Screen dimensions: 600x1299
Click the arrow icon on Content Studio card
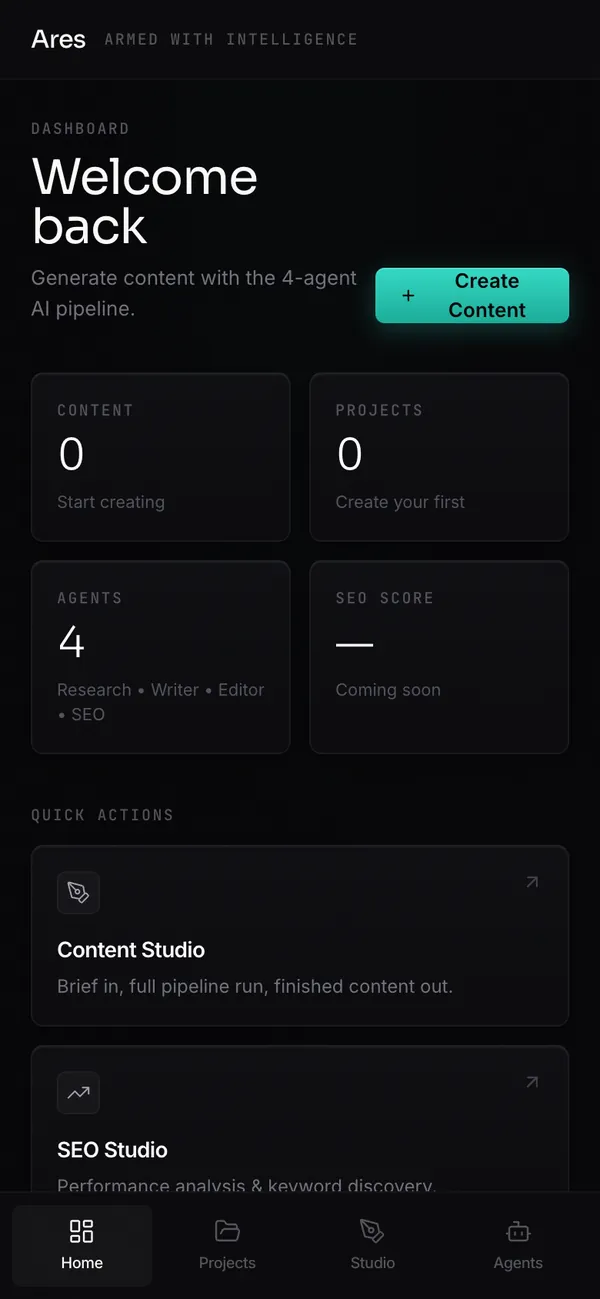coord(532,882)
